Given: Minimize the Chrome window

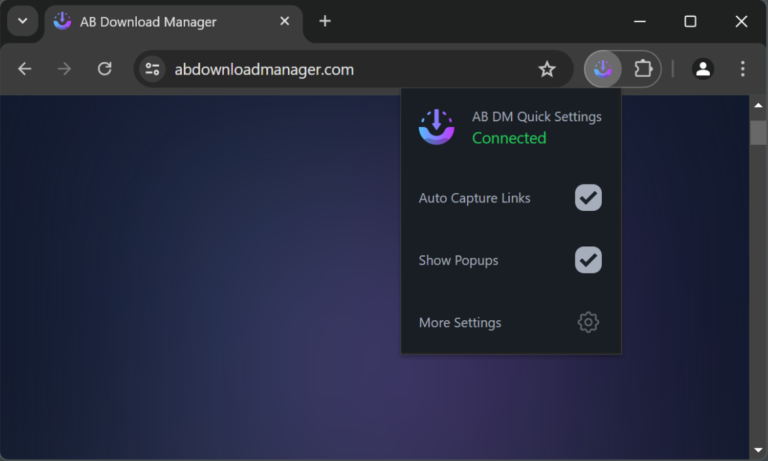Looking at the screenshot, I should [640, 22].
